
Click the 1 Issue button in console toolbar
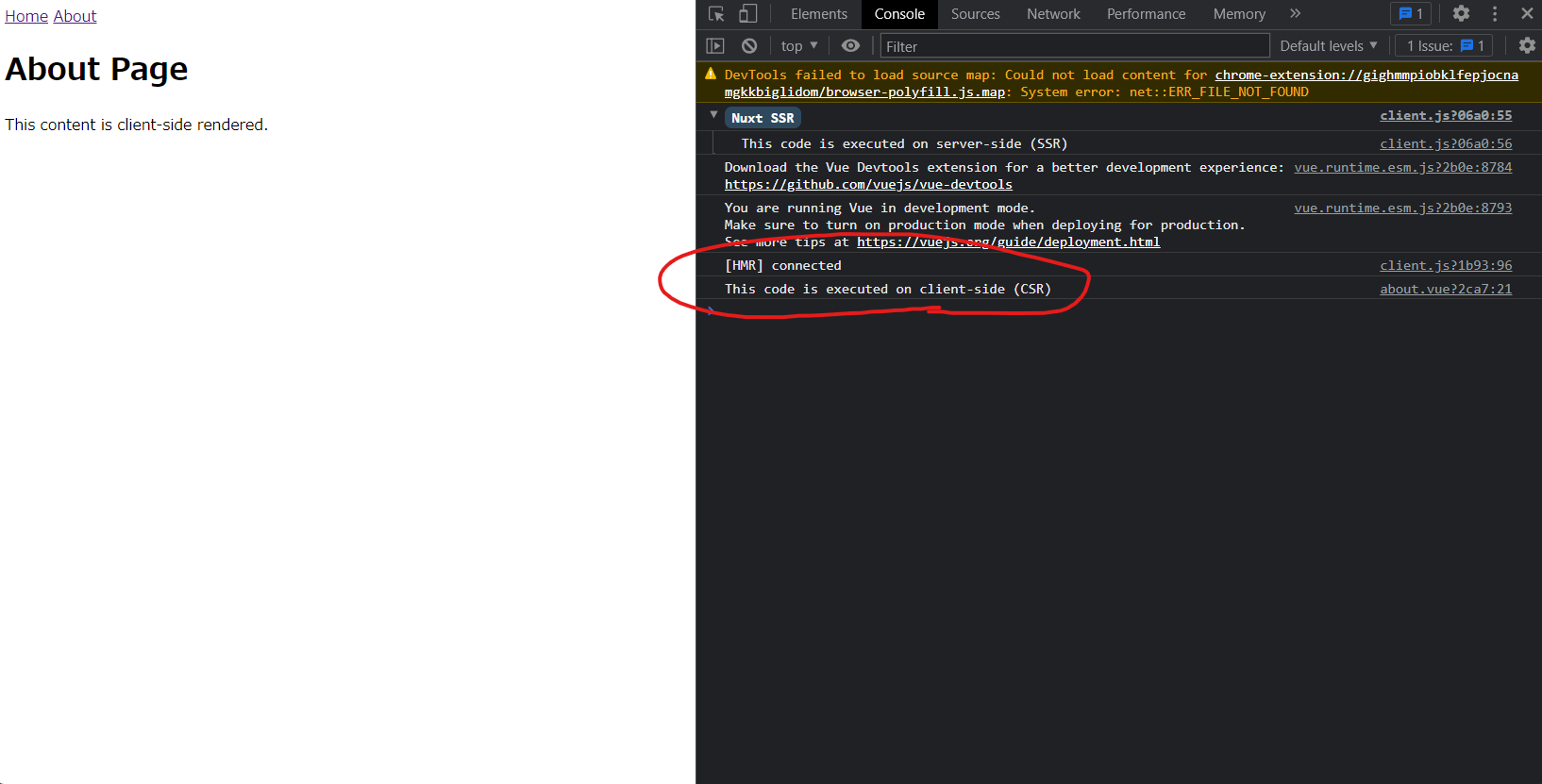(x=1446, y=45)
